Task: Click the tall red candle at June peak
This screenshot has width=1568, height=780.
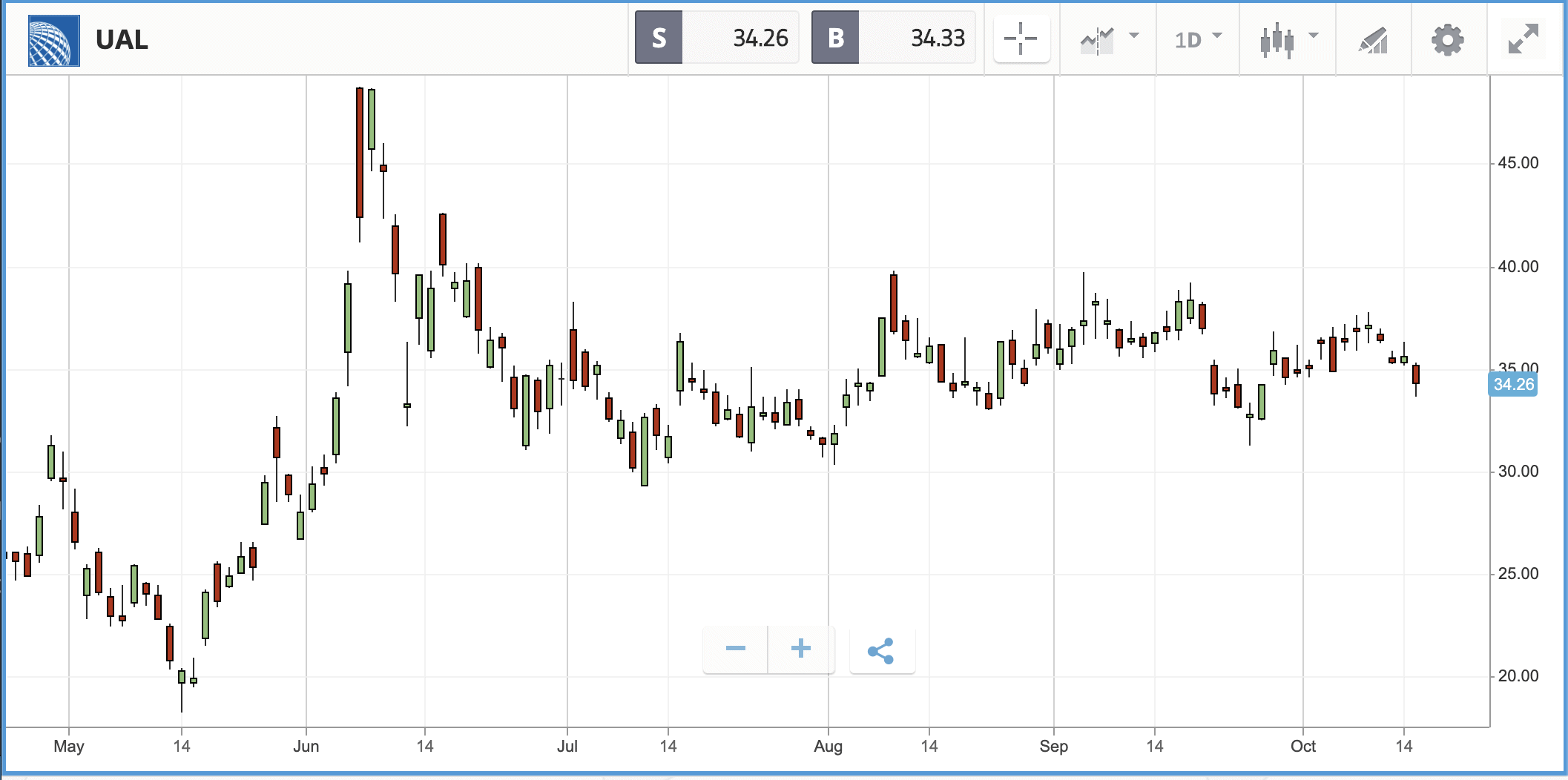Action: [360, 152]
